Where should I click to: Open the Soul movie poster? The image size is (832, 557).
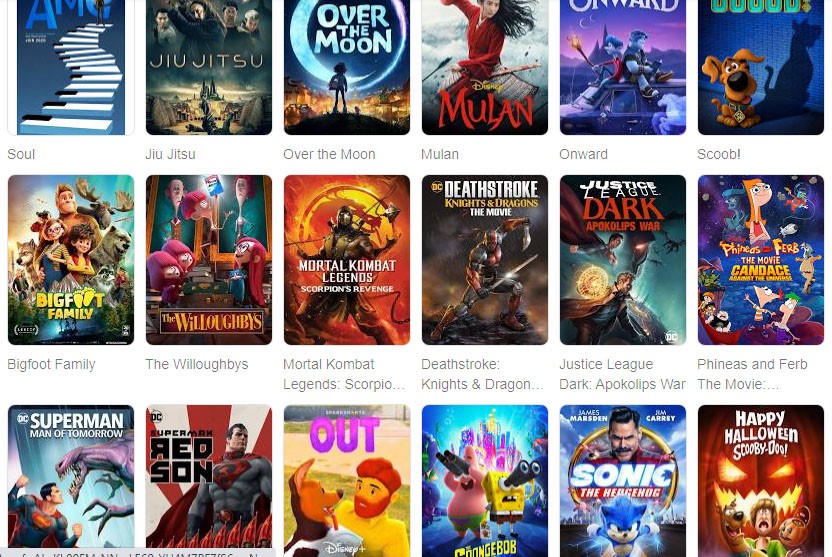click(x=71, y=67)
